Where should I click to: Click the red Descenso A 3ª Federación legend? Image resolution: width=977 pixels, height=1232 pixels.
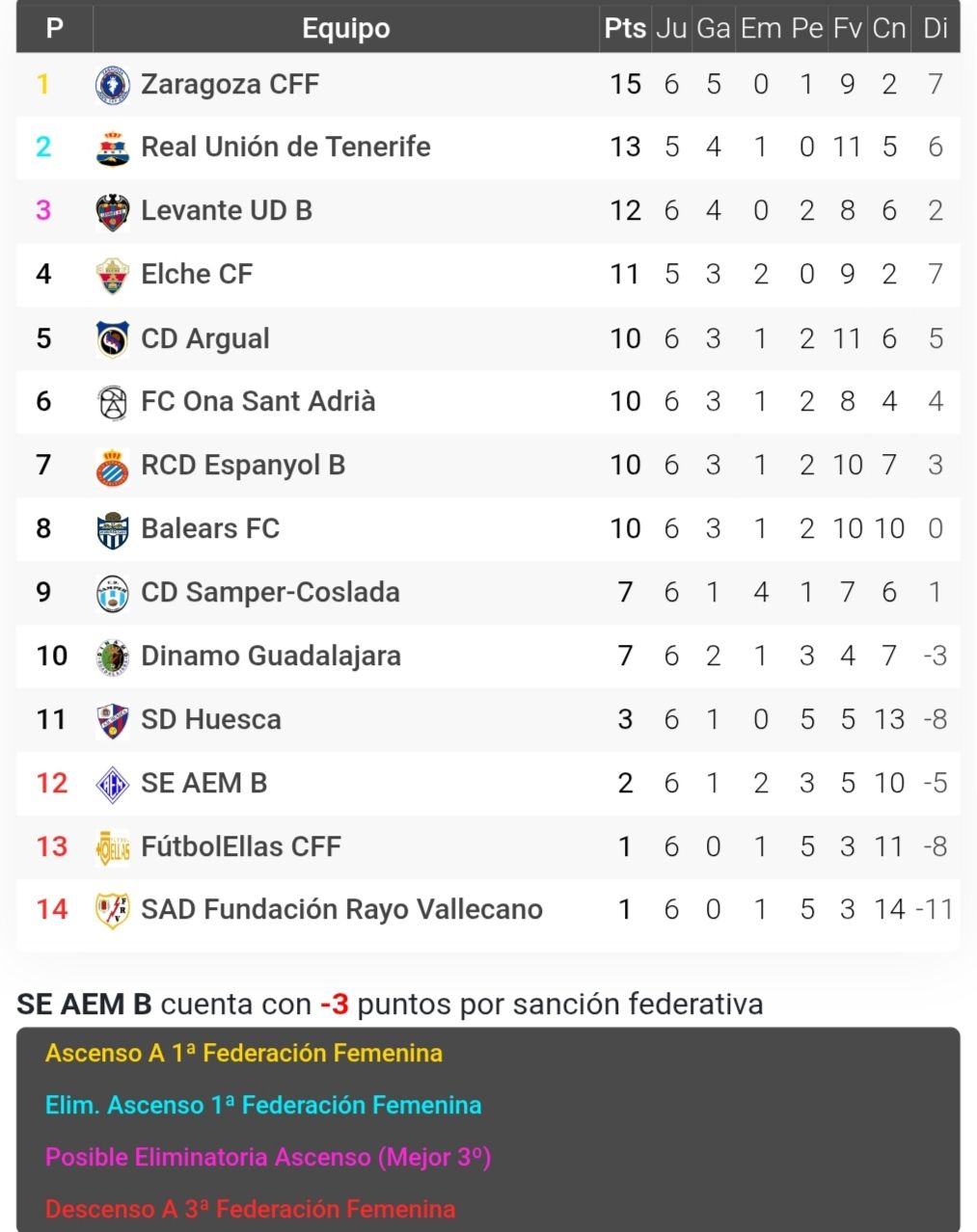tap(250, 1209)
